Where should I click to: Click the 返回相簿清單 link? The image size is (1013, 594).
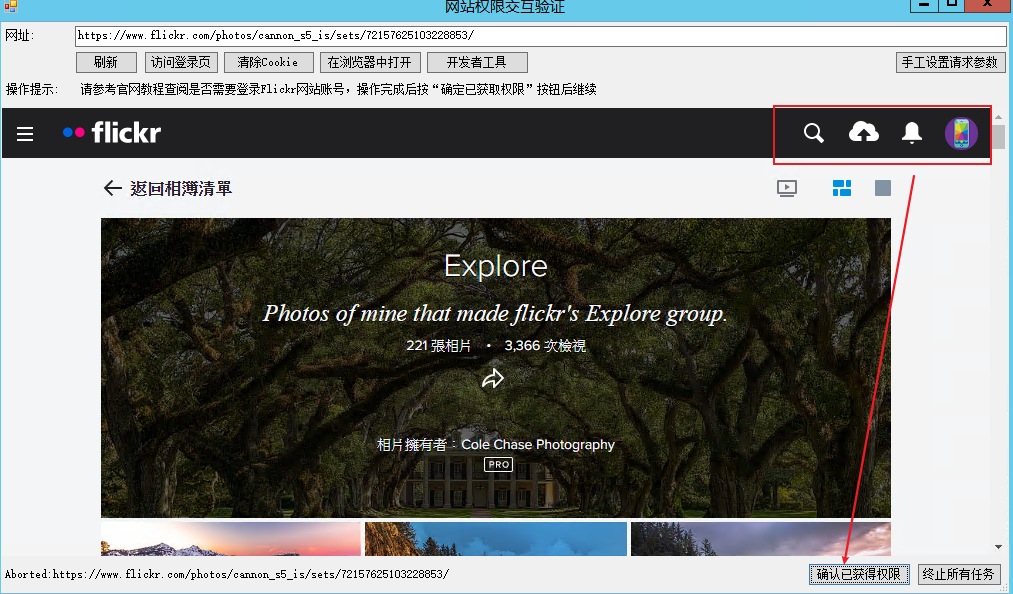181,189
